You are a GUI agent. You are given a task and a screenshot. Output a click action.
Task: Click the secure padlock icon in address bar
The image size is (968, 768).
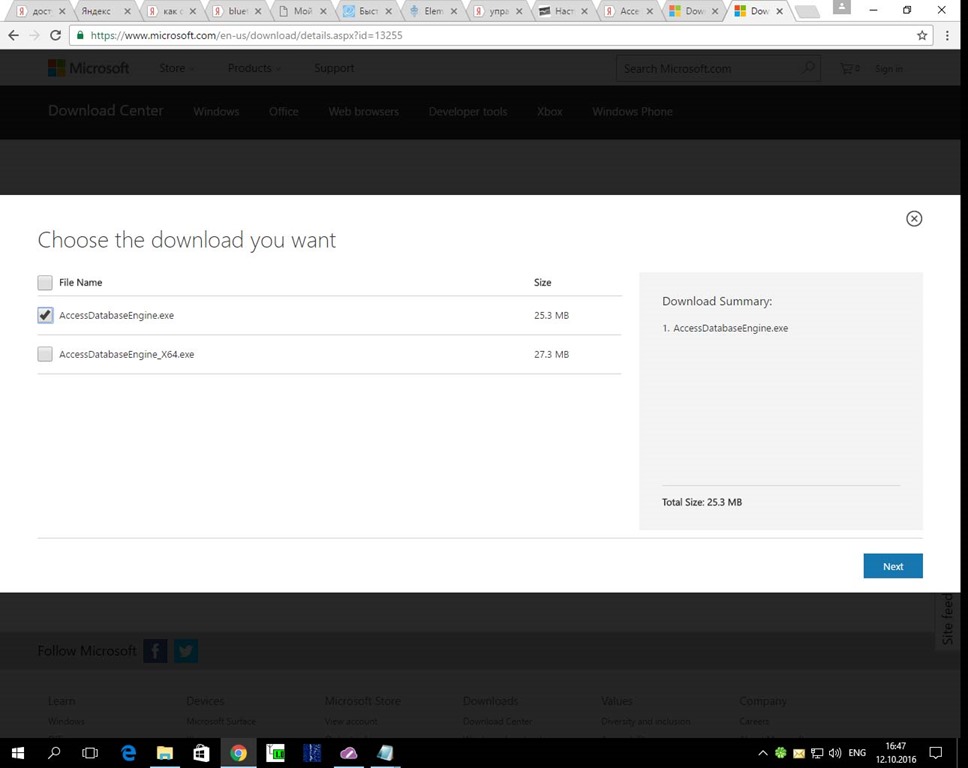[x=80, y=35]
